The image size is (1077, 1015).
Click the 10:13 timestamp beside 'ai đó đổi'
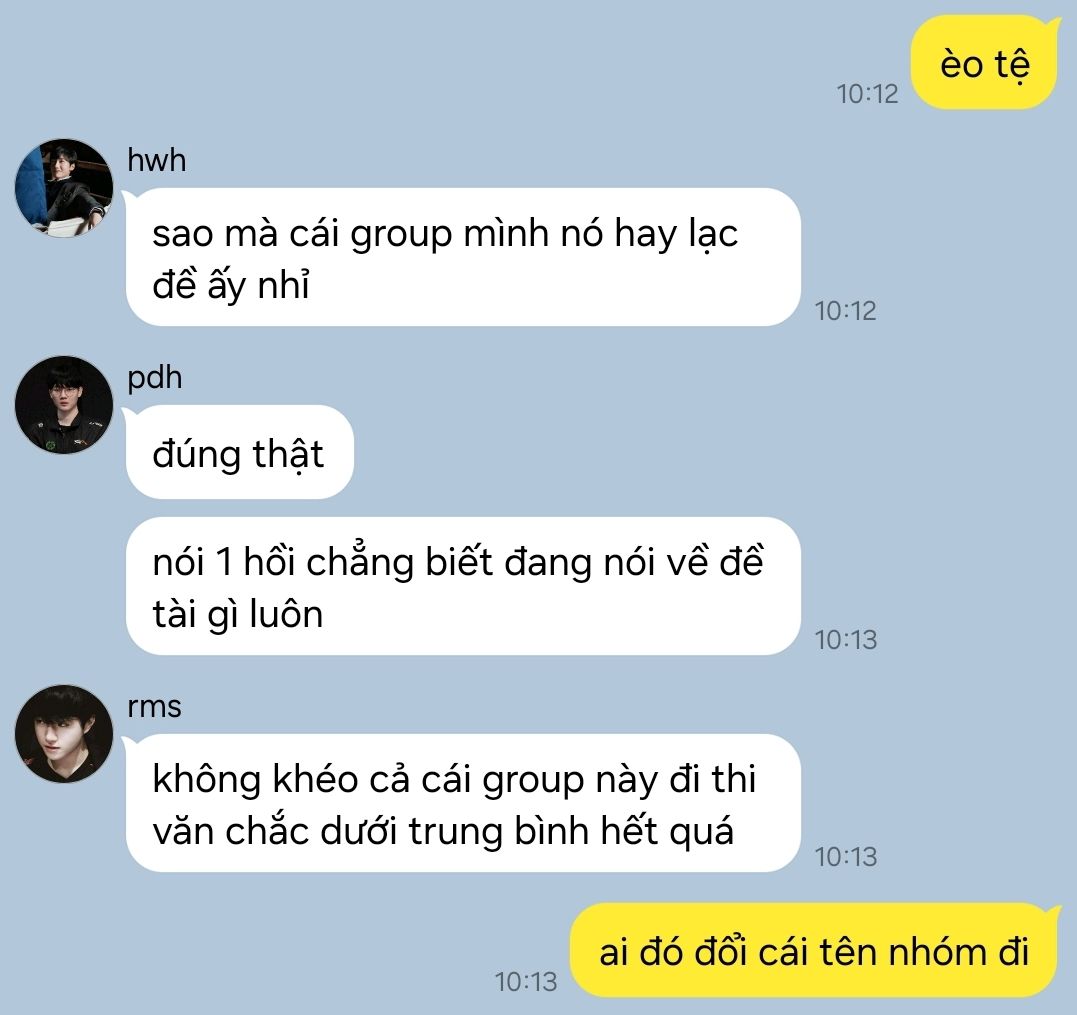click(526, 982)
